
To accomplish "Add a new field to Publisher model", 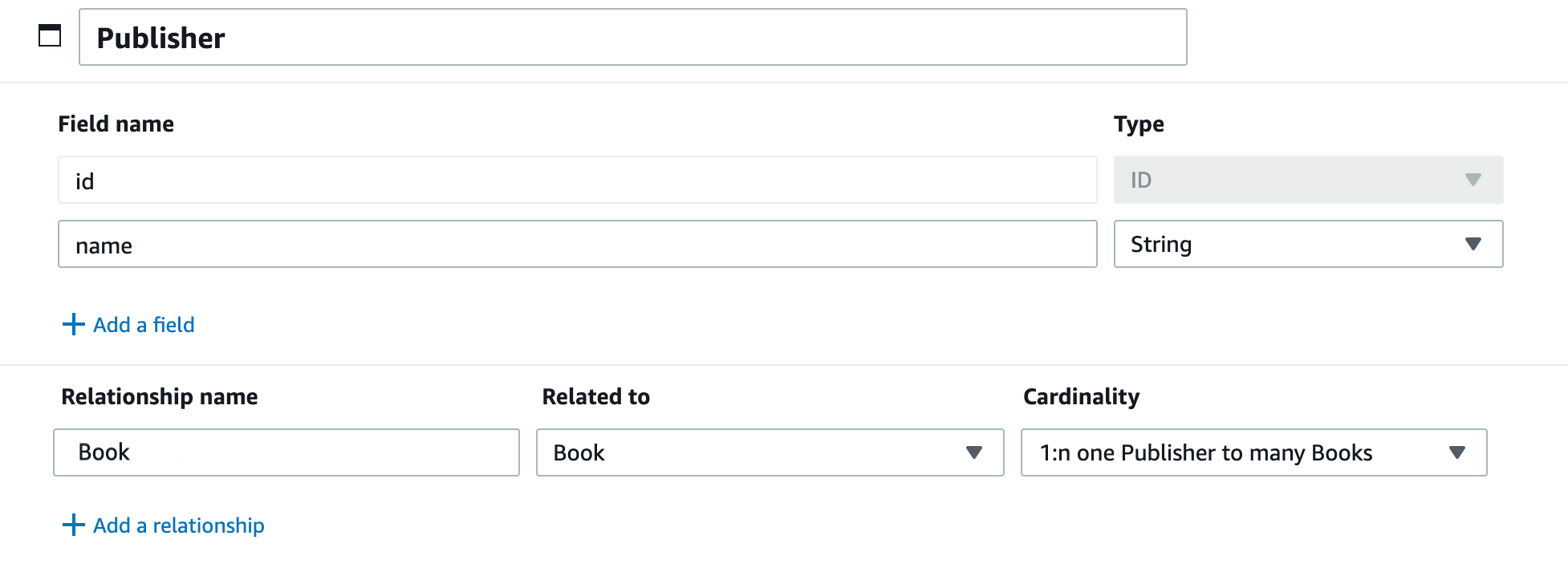I will pos(128,324).
